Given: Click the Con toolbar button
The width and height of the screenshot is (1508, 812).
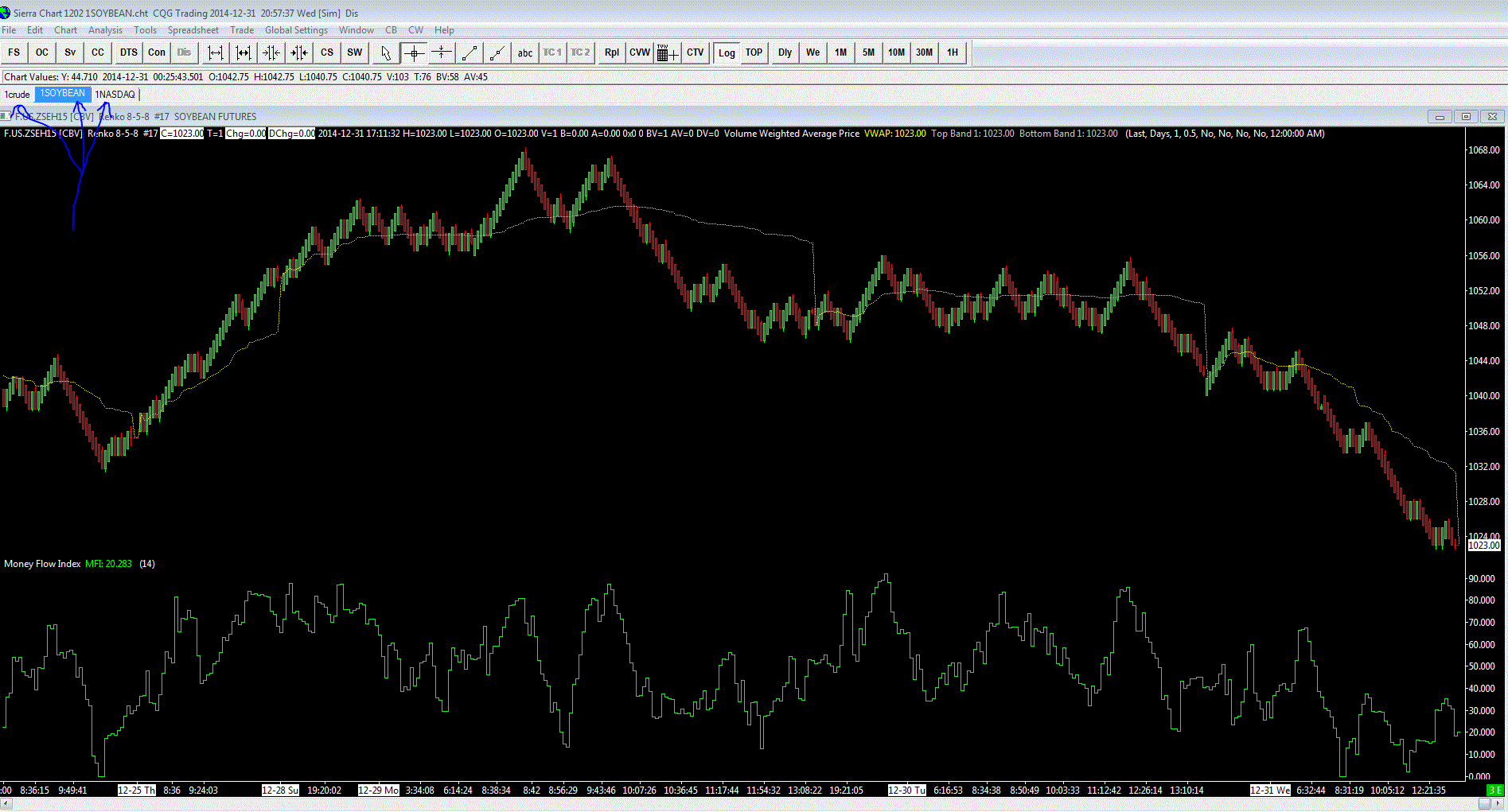Looking at the screenshot, I should click(157, 52).
